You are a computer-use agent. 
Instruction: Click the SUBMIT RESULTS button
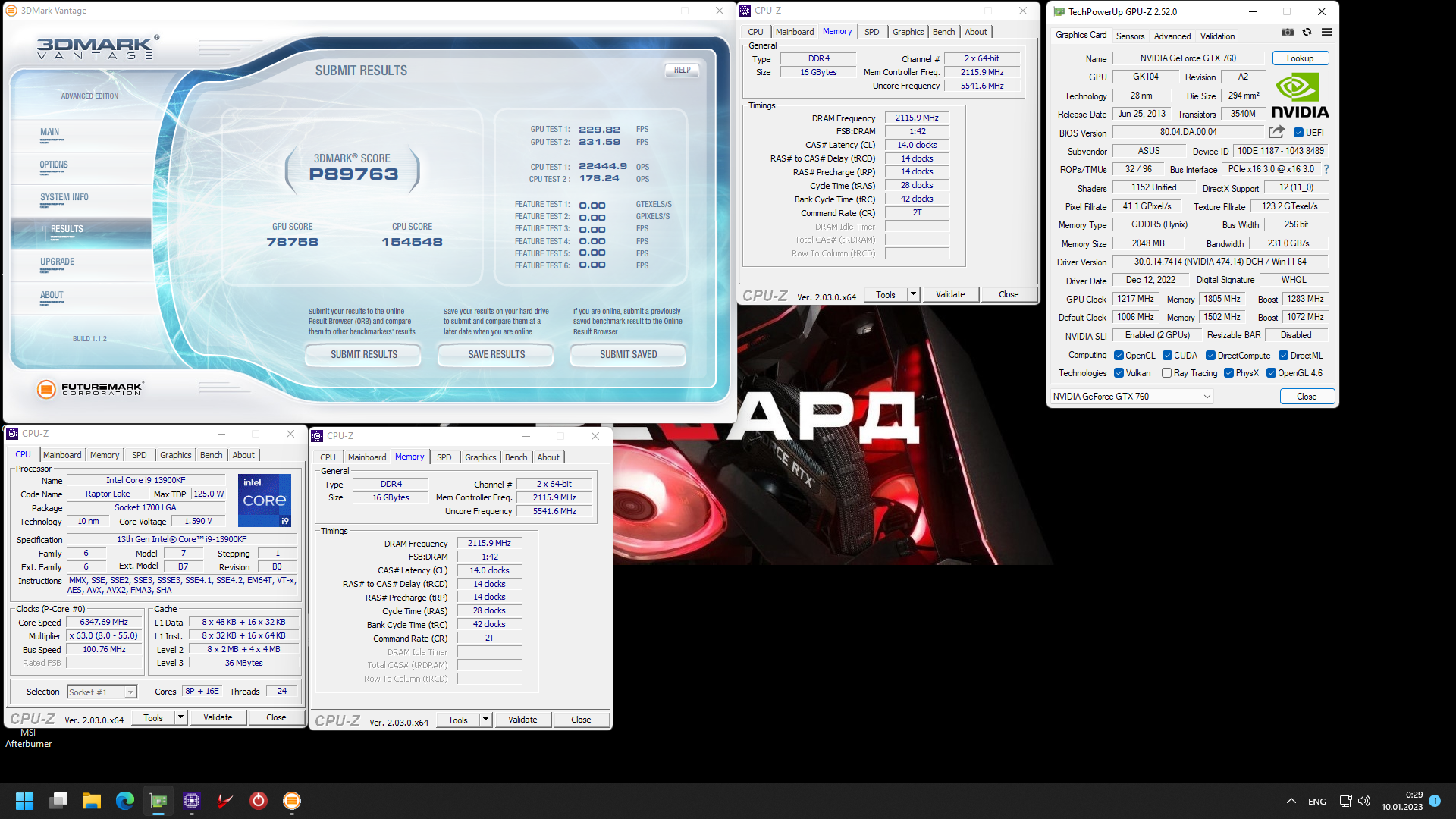[363, 354]
